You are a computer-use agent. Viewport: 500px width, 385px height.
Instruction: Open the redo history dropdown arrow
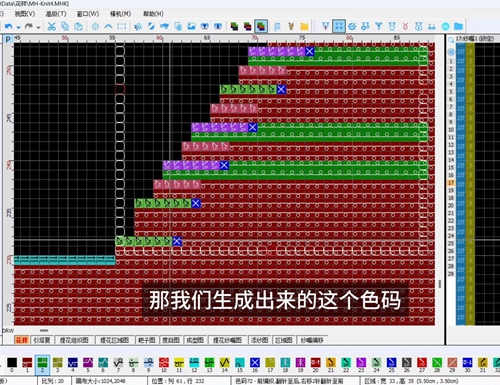click(38, 27)
